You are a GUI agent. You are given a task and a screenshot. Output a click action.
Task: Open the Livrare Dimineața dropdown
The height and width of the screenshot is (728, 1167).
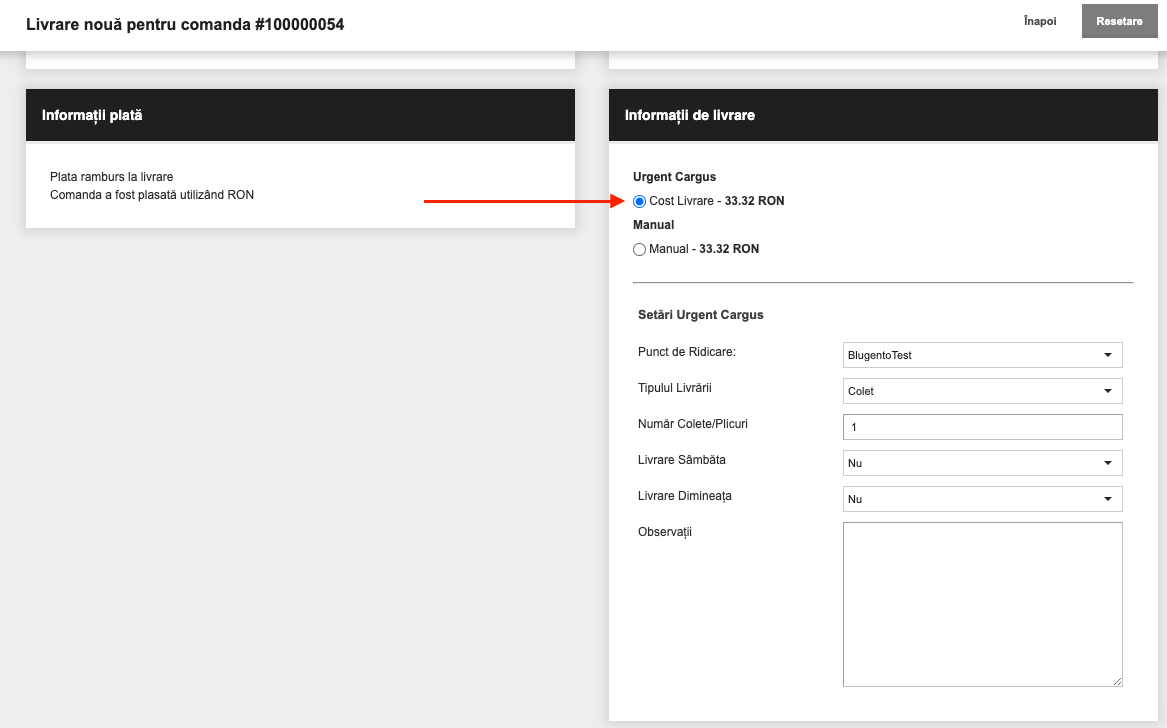pyautogui.click(x=982, y=499)
